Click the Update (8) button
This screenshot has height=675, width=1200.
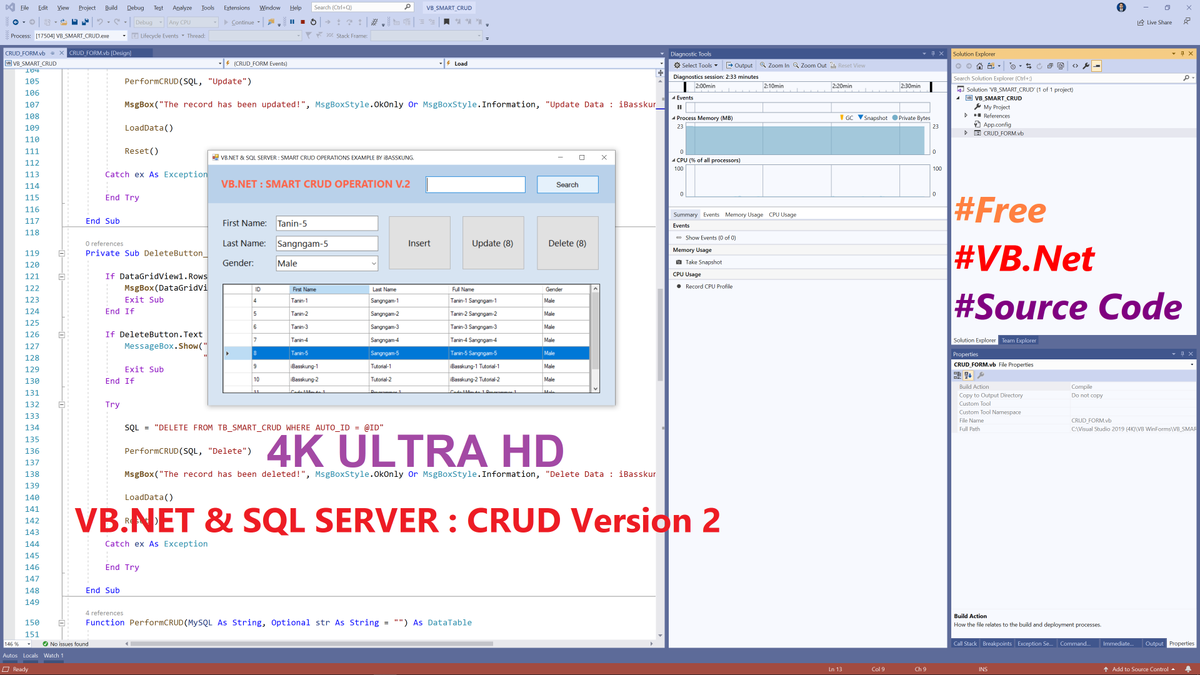click(x=492, y=243)
